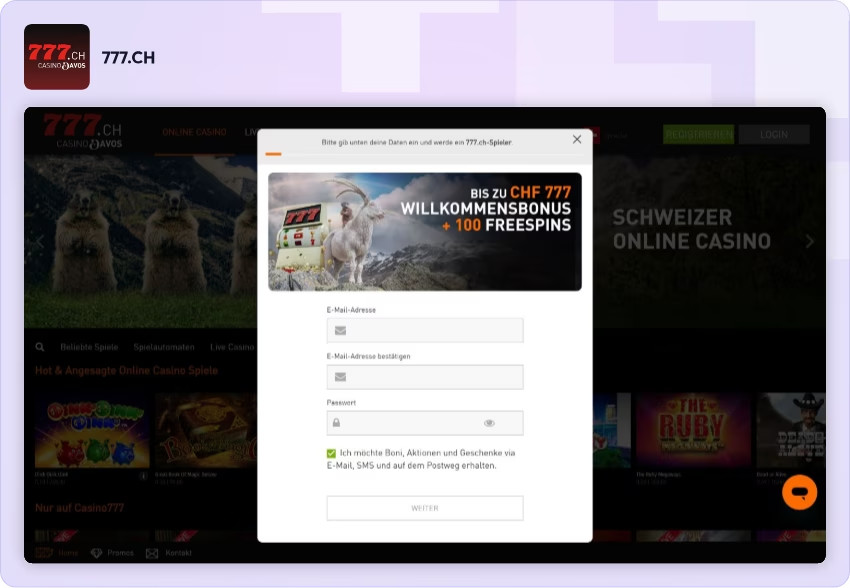Screen dimensions: 850x588
Task: Open the Oink Oink Oink game thumbnail
Action: point(92,431)
